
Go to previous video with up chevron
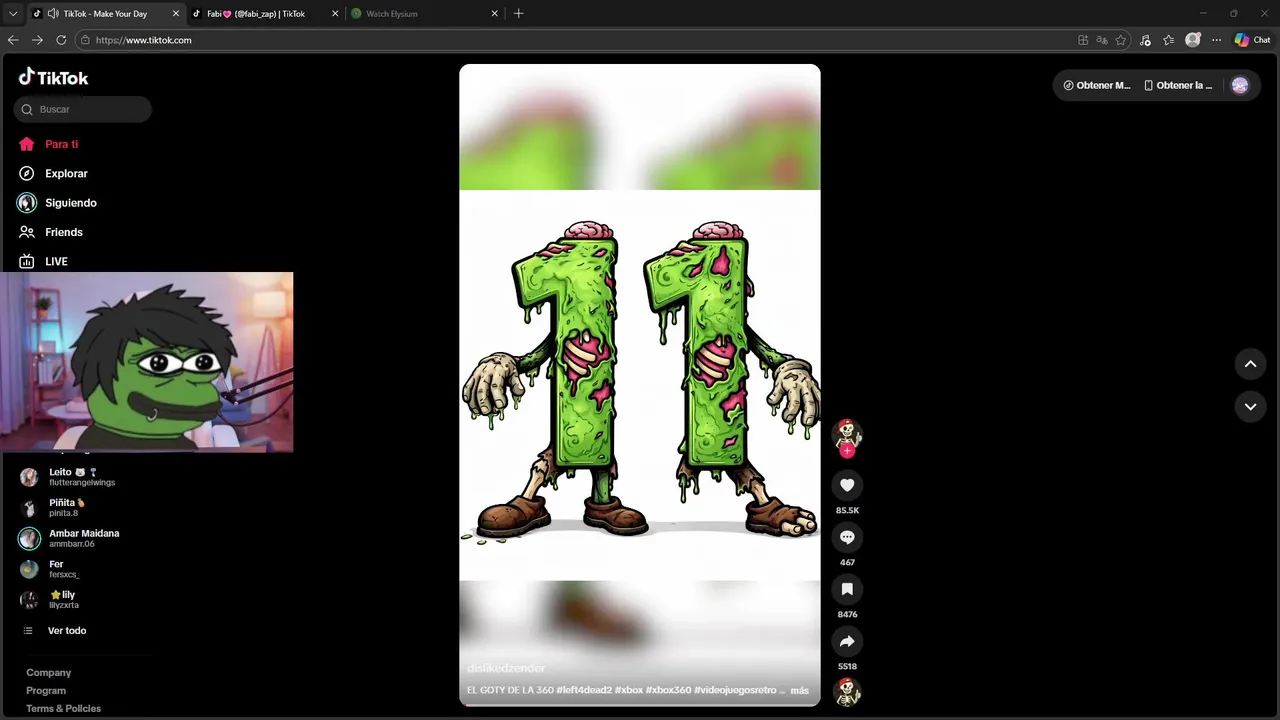pos(1250,364)
